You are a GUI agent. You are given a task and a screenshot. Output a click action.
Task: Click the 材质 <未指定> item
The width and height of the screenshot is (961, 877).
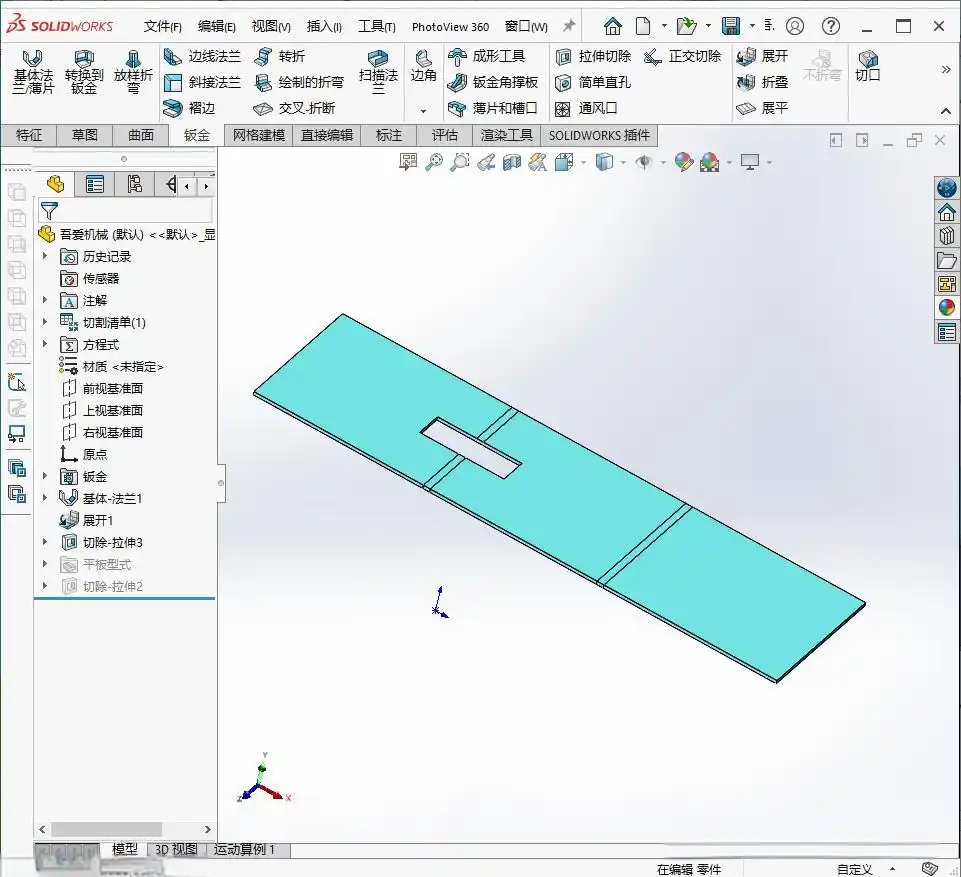112,366
